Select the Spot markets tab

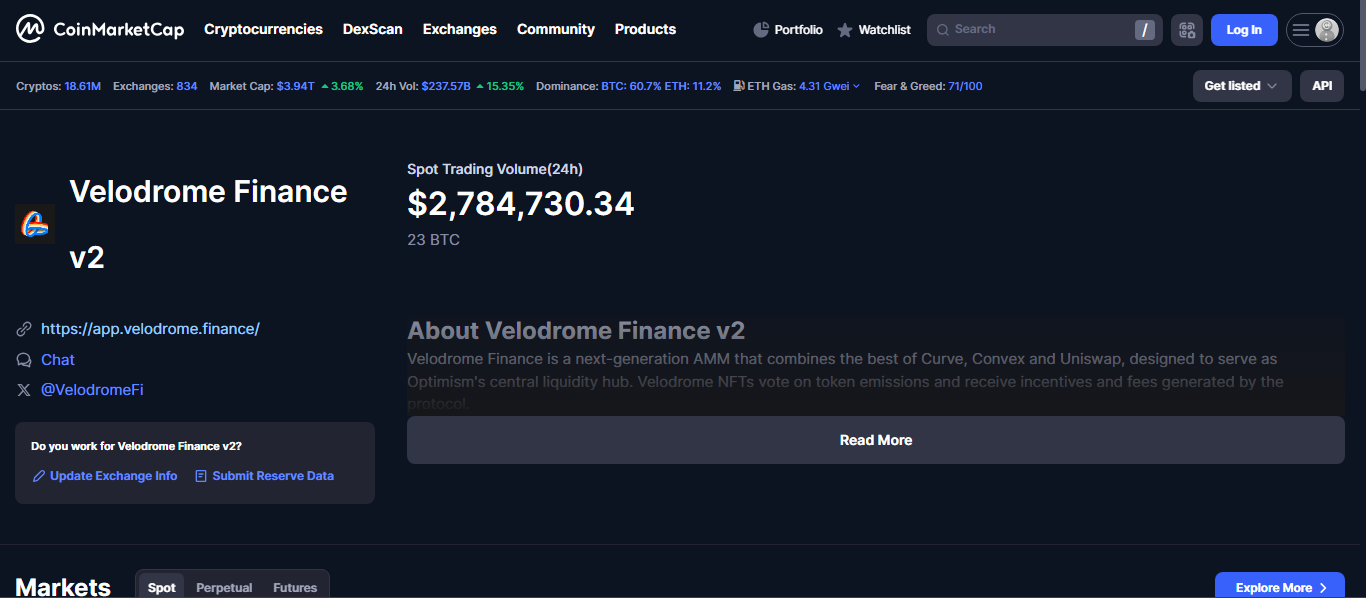click(162, 587)
